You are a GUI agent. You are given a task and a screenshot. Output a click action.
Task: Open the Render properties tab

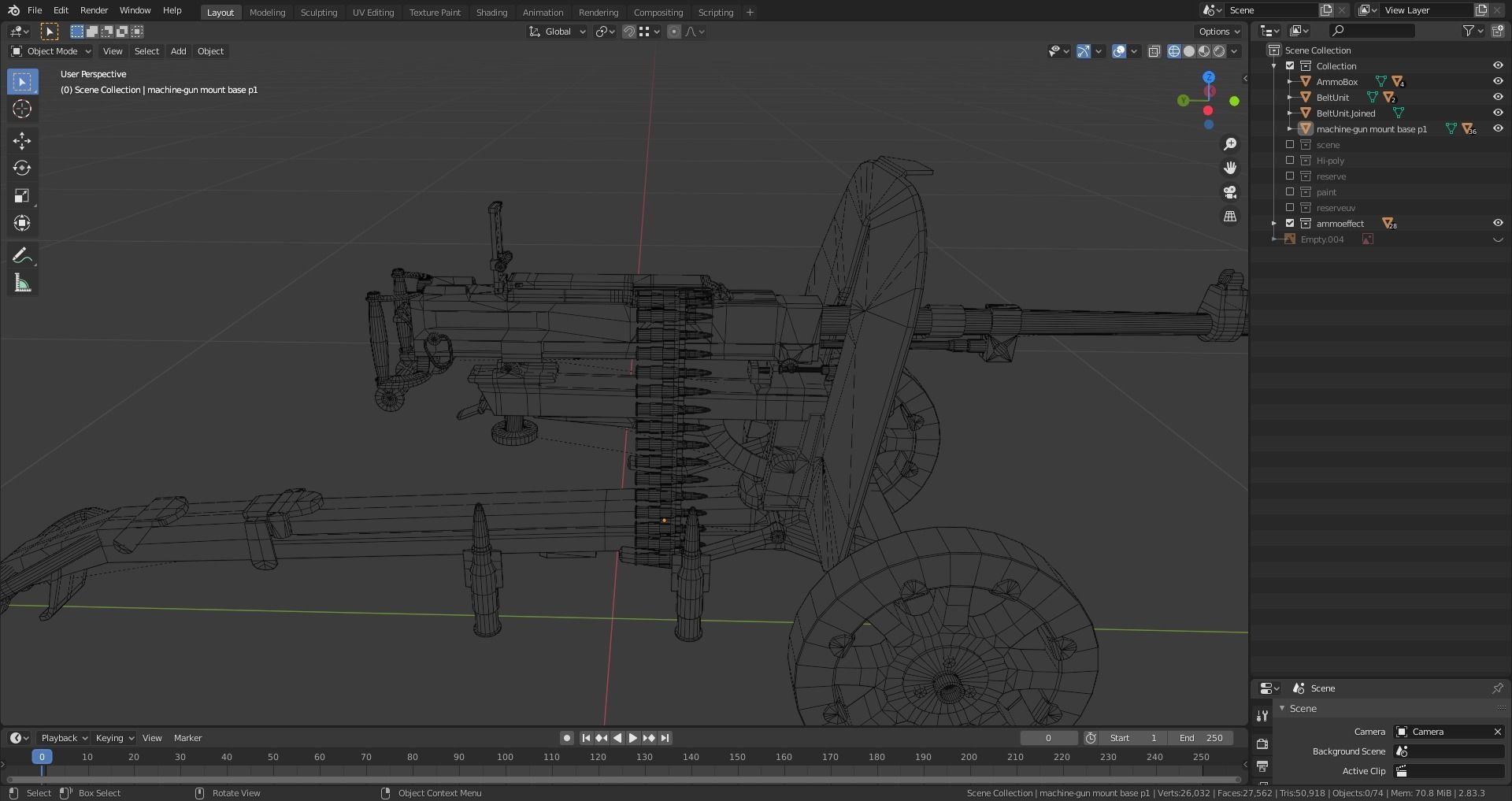coord(1262,744)
